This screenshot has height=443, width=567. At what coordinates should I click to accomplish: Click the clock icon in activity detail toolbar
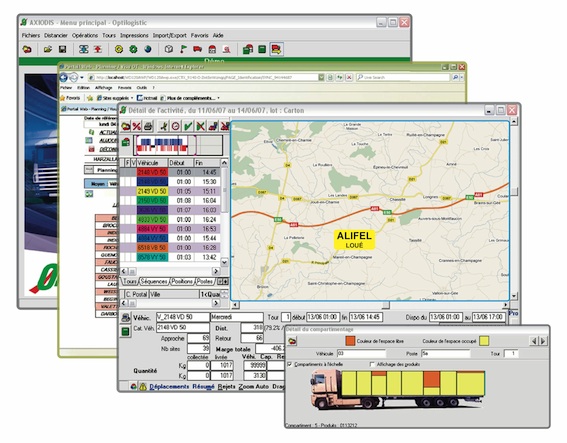[175, 126]
